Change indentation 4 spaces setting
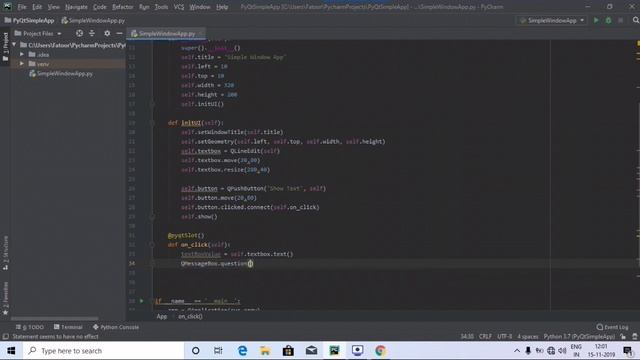The image size is (640, 360). click(x=528, y=336)
